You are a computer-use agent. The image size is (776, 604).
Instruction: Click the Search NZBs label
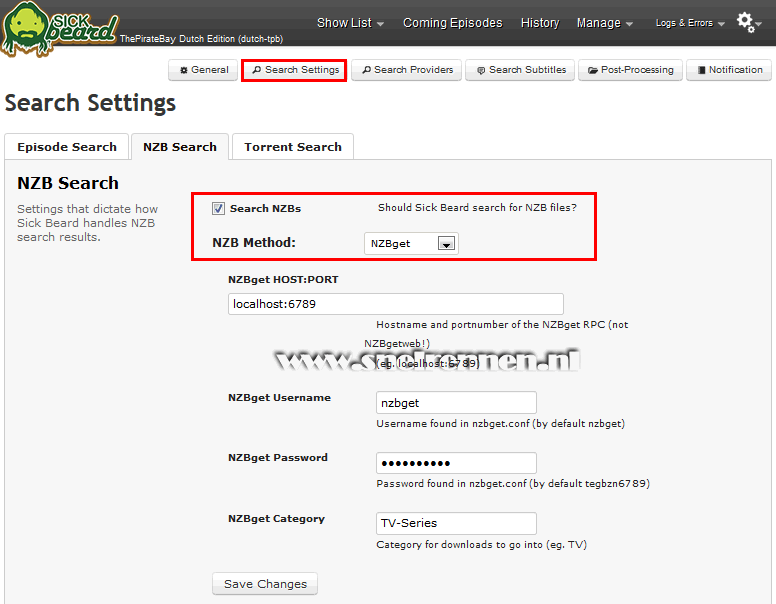click(265, 208)
